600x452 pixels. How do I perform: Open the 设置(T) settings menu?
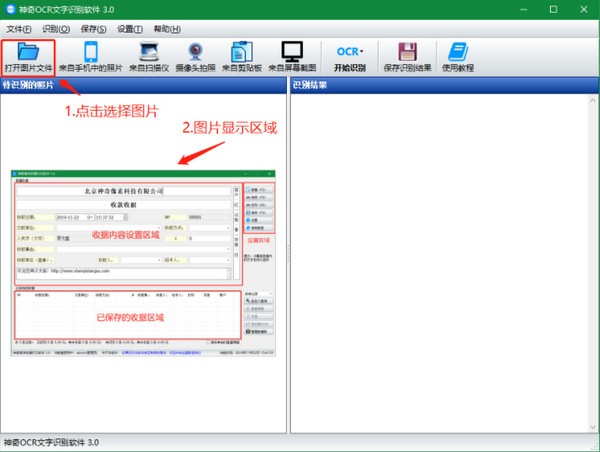pos(131,29)
